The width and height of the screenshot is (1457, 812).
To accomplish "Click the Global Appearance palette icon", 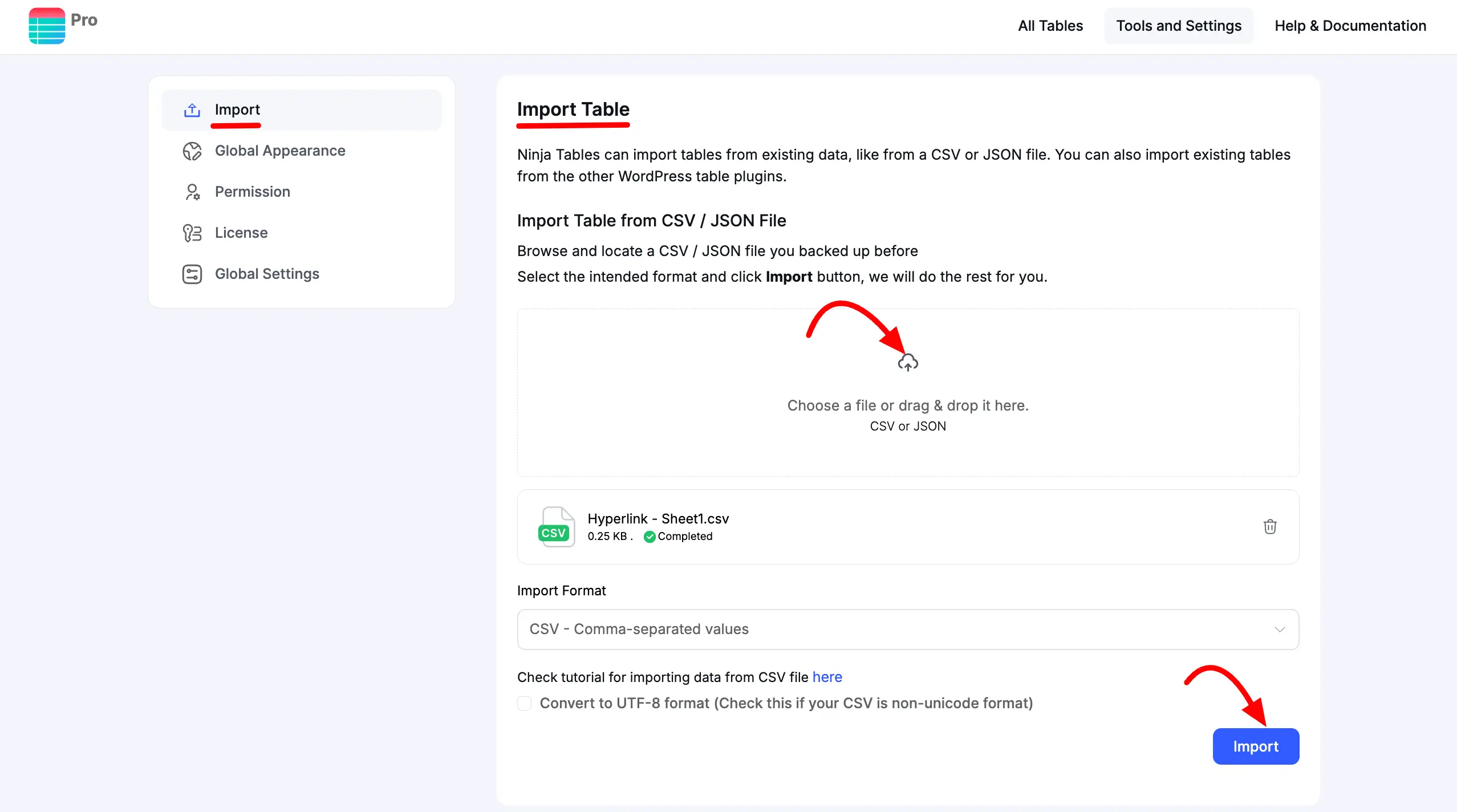I will [x=192, y=151].
